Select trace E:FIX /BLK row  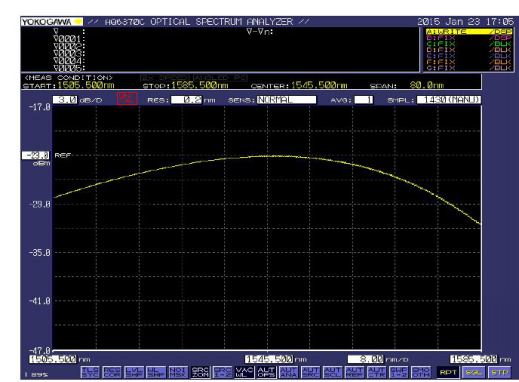coord(469,56)
